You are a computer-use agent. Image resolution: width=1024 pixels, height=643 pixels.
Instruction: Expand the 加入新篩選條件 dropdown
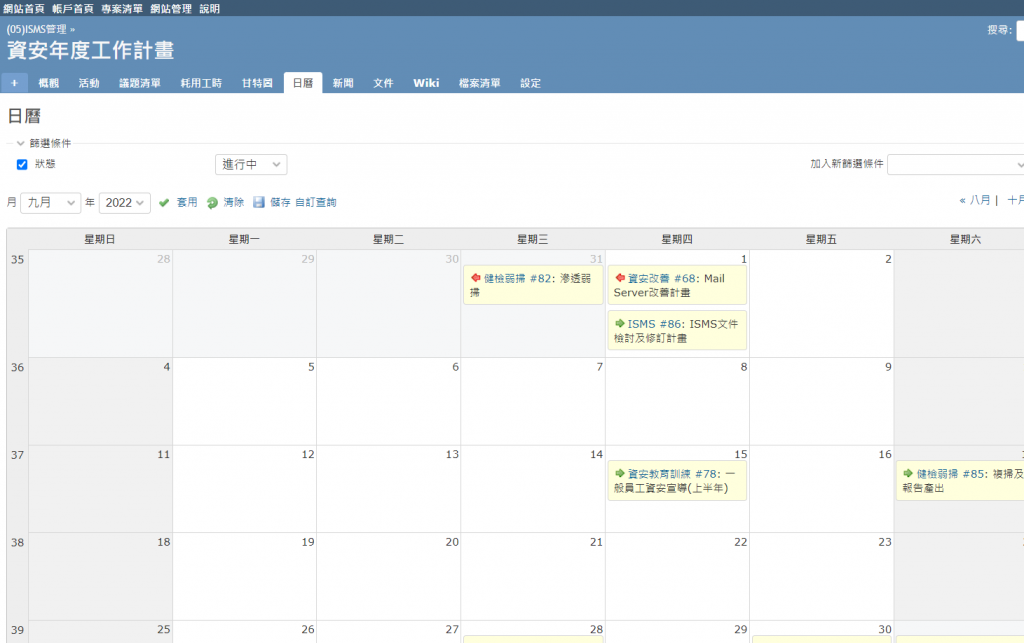pos(956,164)
